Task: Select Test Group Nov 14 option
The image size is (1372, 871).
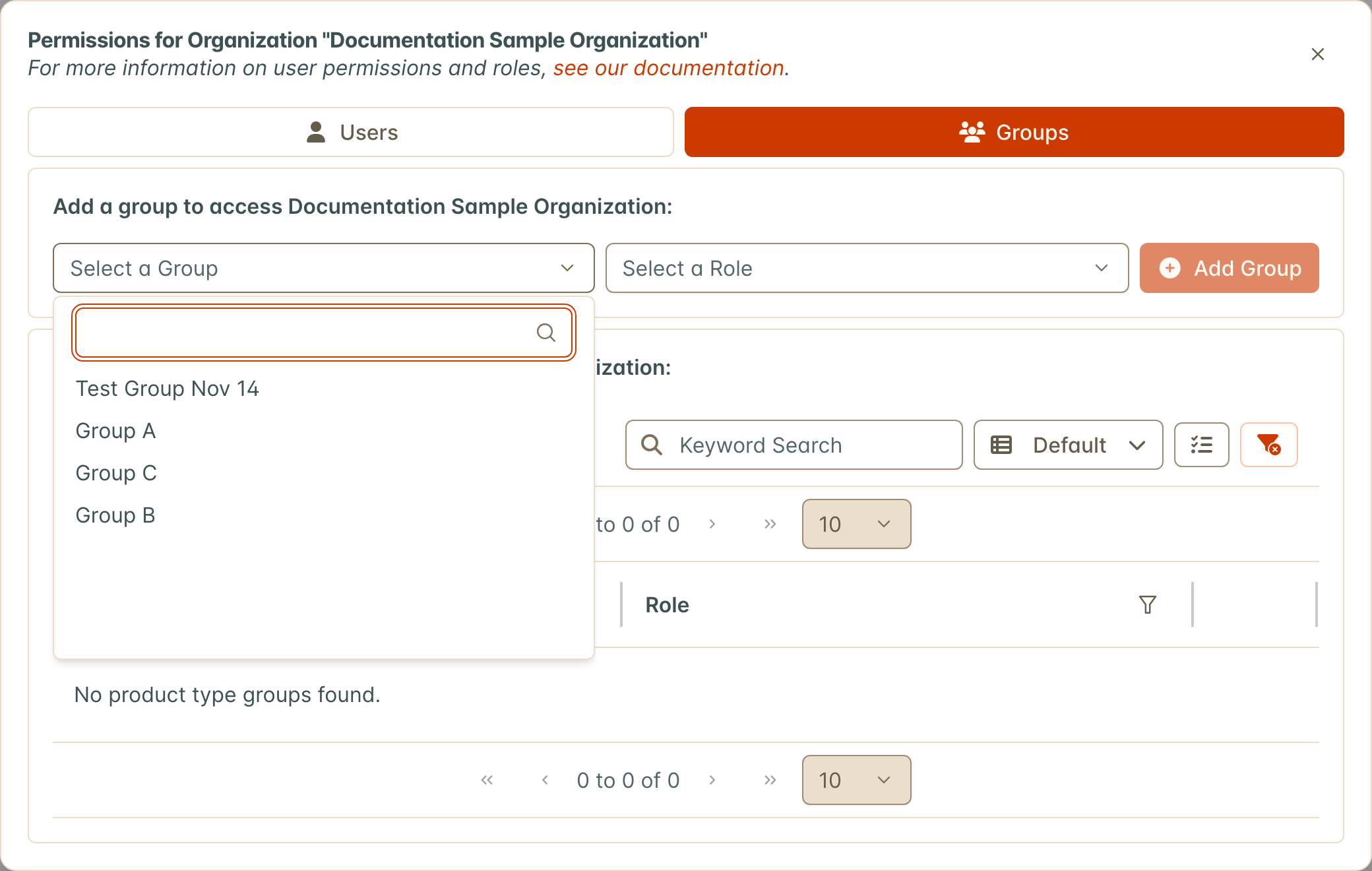Action: 323,389
